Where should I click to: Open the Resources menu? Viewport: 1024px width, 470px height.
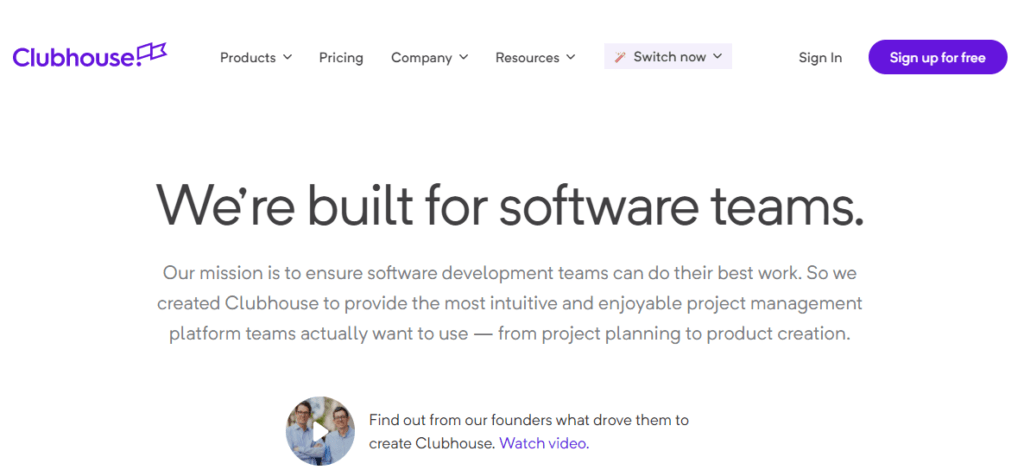pyautogui.click(x=536, y=57)
